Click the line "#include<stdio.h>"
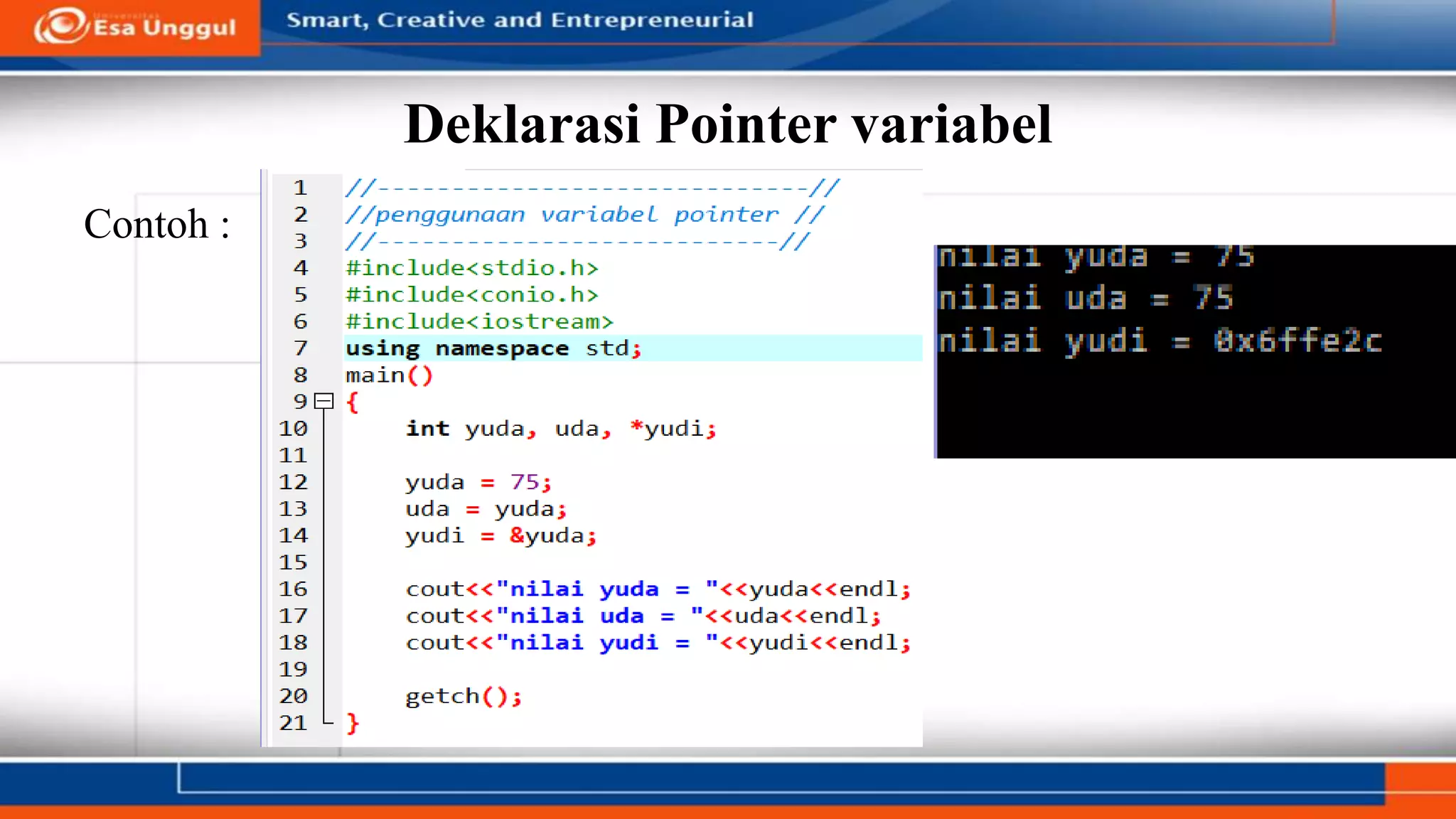Viewport: 1456px width, 819px height. pyautogui.click(x=472, y=268)
